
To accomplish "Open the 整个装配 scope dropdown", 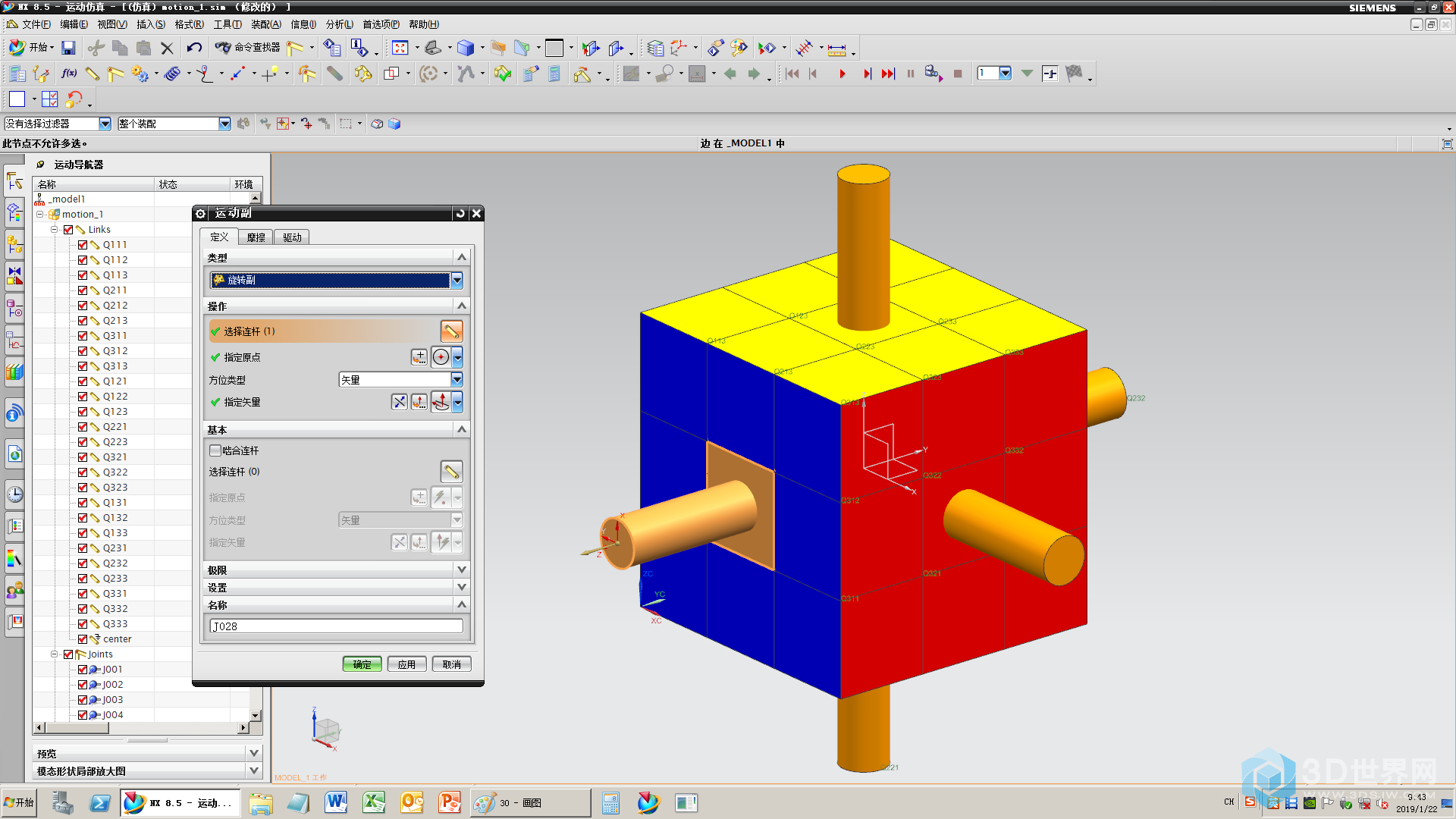I will click(224, 124).
